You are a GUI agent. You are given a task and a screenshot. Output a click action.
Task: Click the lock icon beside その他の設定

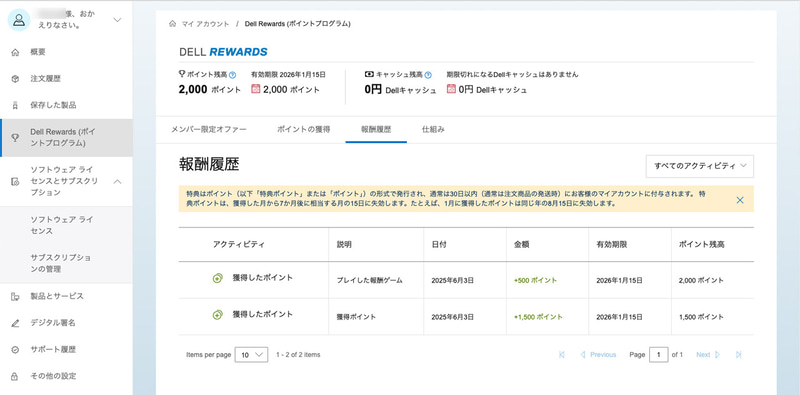(x=15, y=376)
